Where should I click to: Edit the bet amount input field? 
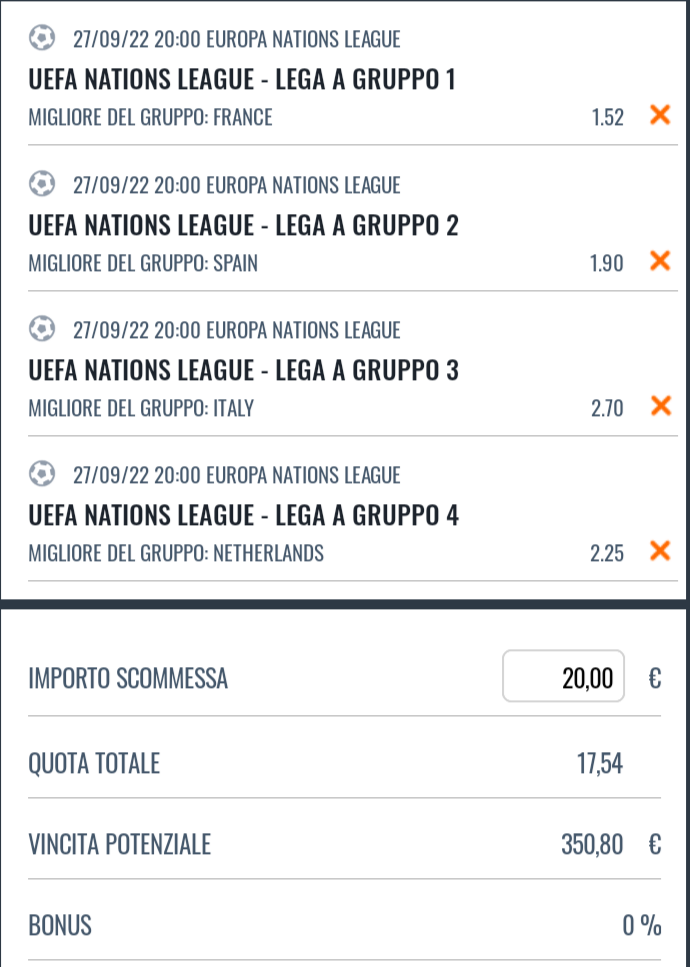point(563,679)
